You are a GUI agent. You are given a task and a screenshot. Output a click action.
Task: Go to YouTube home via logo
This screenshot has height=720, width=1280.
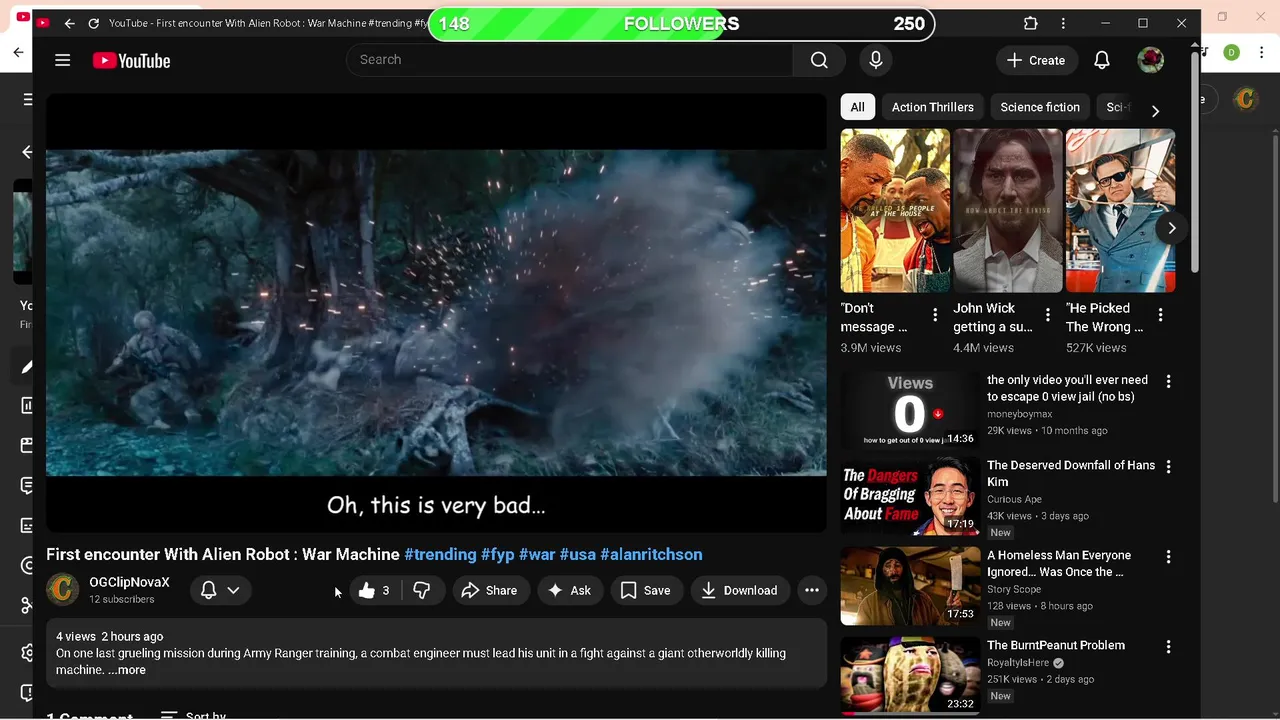(x=131, y=61)
